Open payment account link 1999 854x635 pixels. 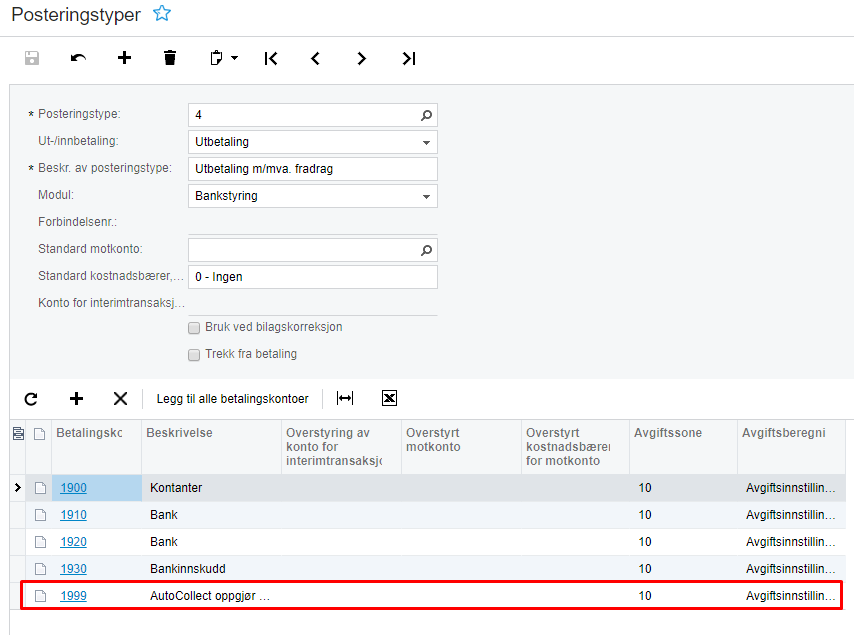pos(74,596)
